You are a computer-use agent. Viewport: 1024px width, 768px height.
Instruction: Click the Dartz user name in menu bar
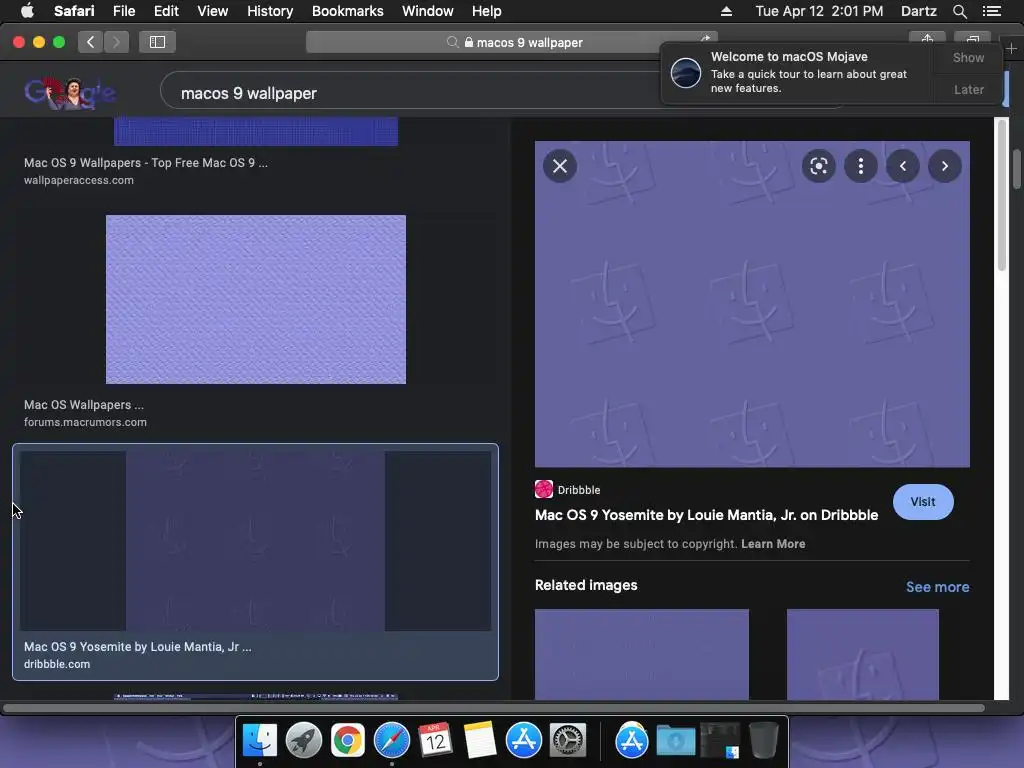click(x=918, y=11)
